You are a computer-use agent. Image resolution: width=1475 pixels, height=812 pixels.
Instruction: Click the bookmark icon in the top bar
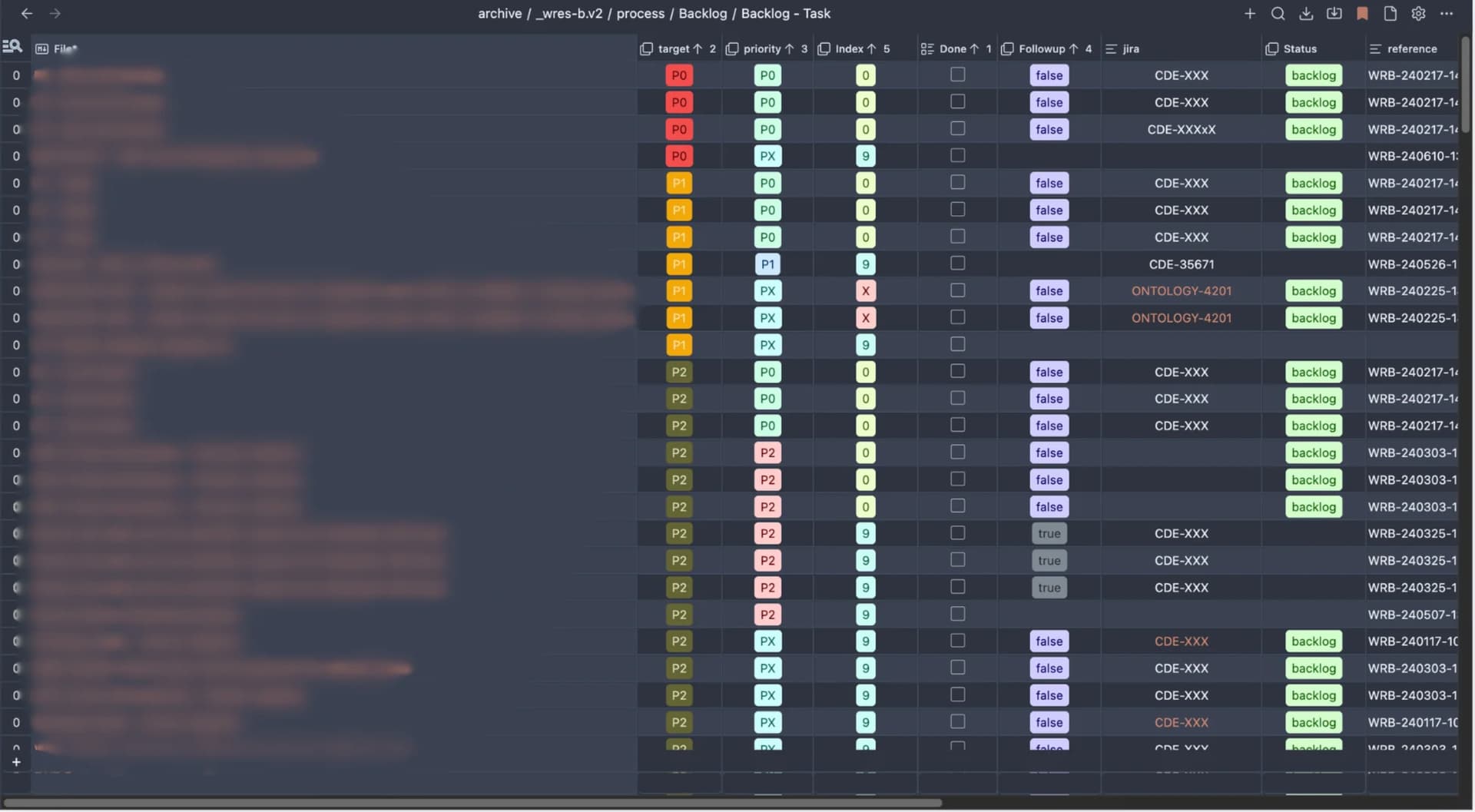click(1362, 13)
